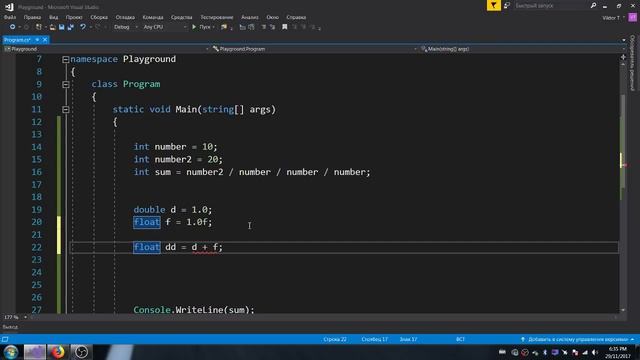Click add to source control in status bar
The height and width of the screenshot is (360, 640).
pos(577,339)
